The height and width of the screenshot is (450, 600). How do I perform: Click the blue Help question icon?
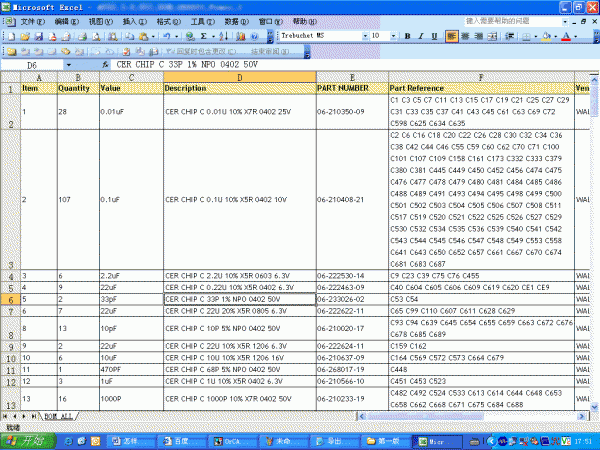pos(254,36)
